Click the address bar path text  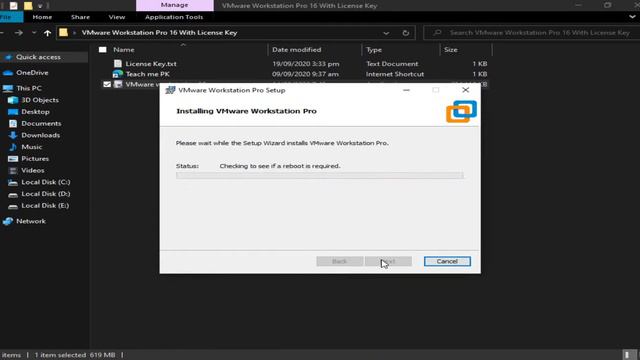point(159,33)
